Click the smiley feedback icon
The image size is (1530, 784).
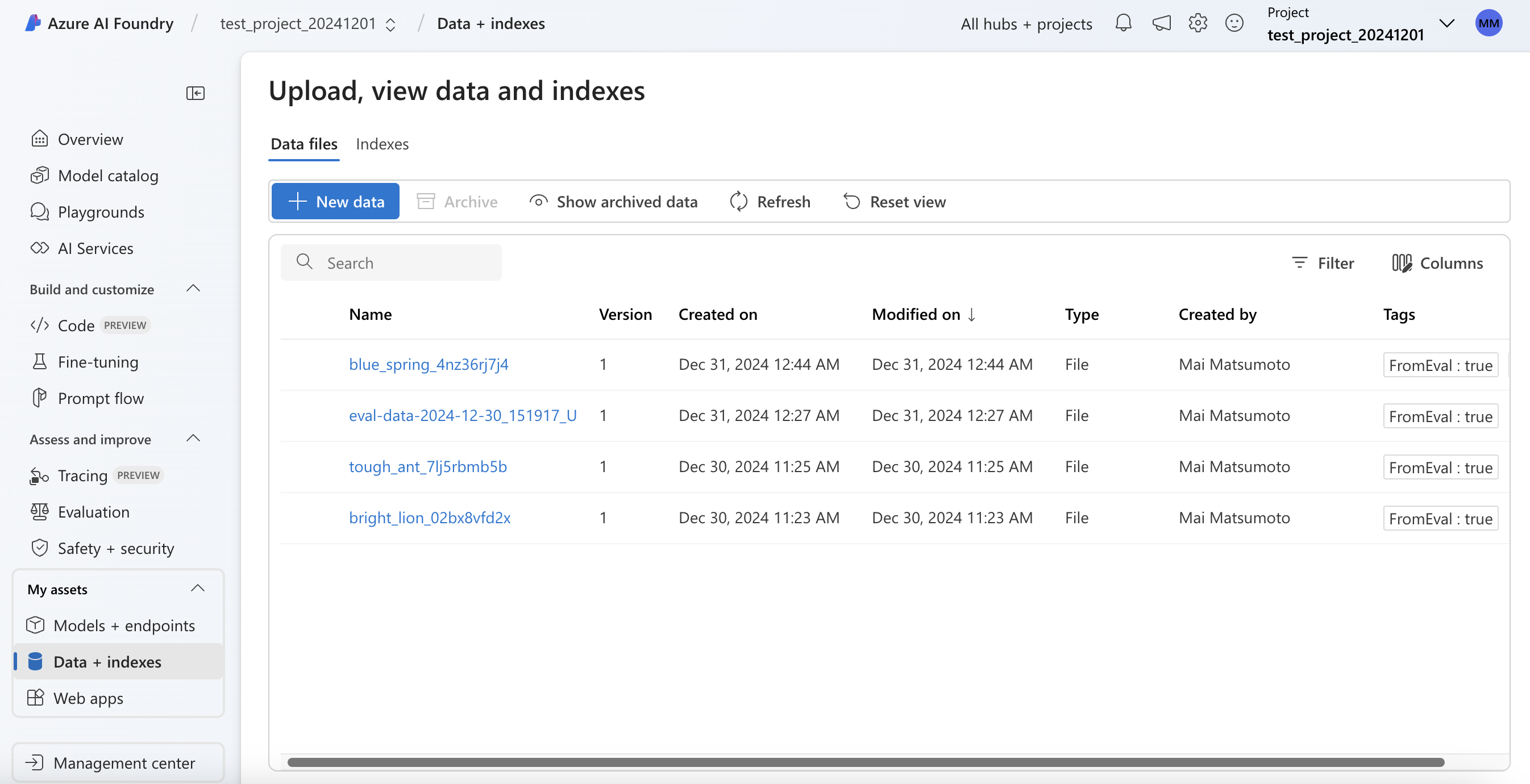coord(1234,23)
